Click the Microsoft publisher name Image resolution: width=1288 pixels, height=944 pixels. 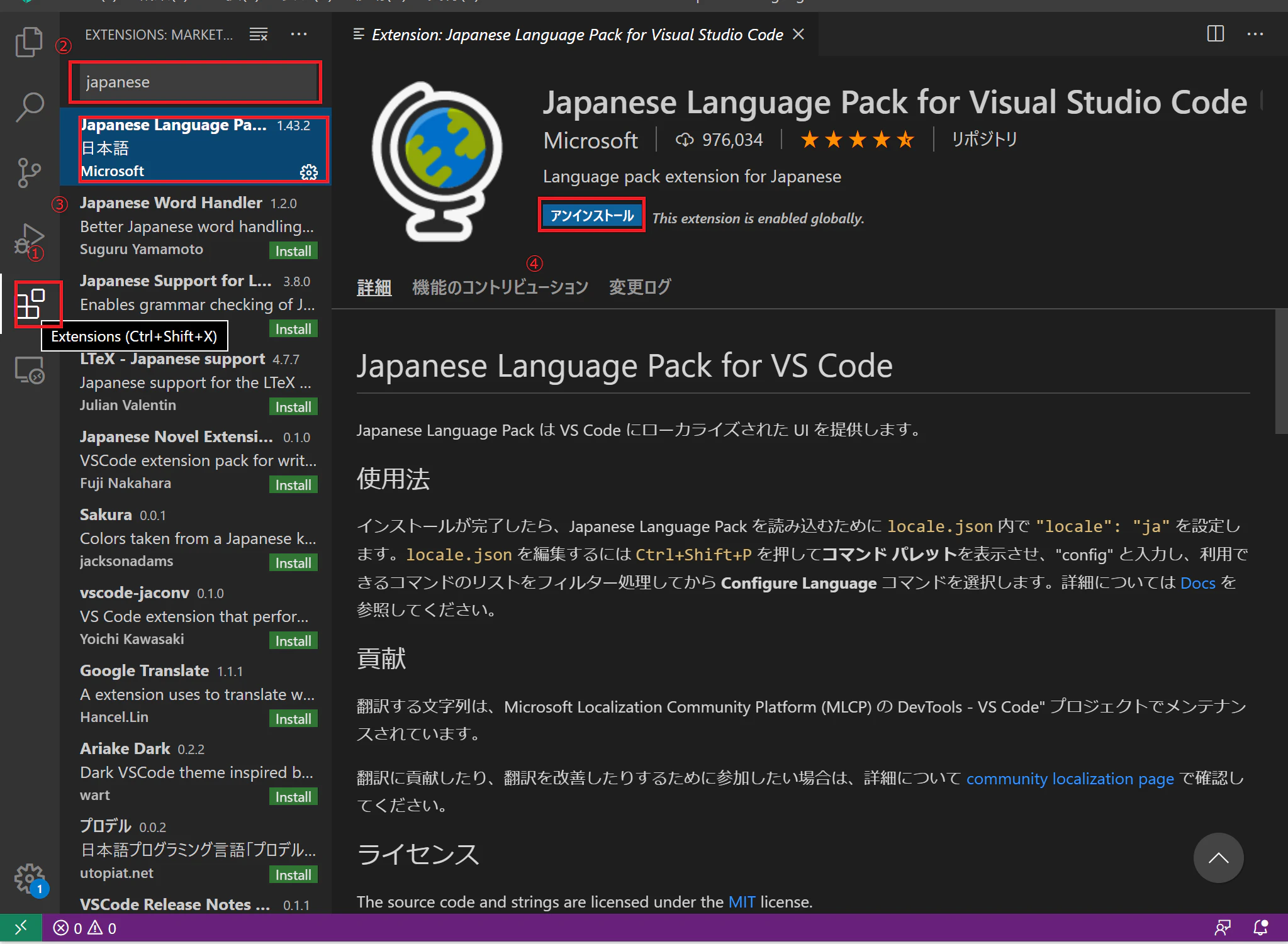tap(590, 140)
